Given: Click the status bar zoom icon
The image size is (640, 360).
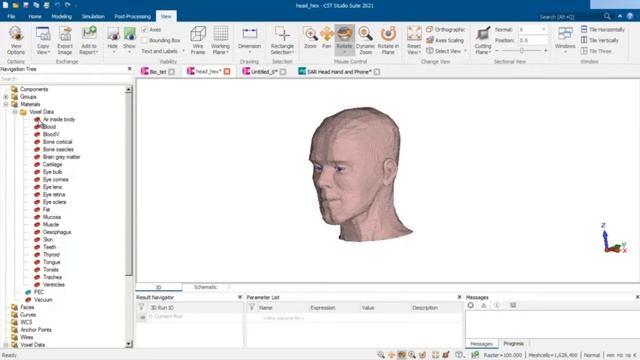Looking at the screenshot, I should click(x=381, y=355).
